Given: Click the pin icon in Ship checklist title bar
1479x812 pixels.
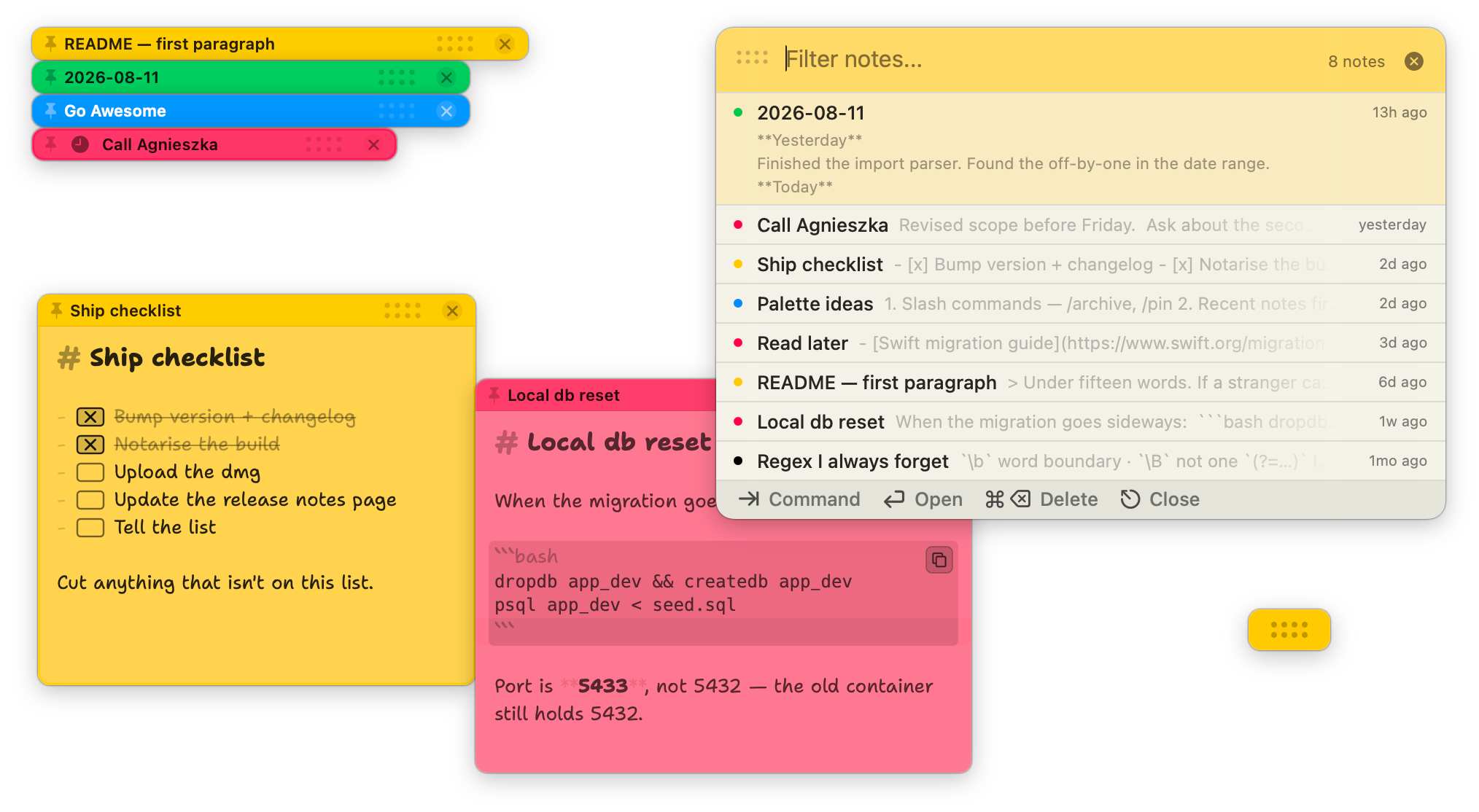Looking at the screenshot, I should tap(56, 311).
